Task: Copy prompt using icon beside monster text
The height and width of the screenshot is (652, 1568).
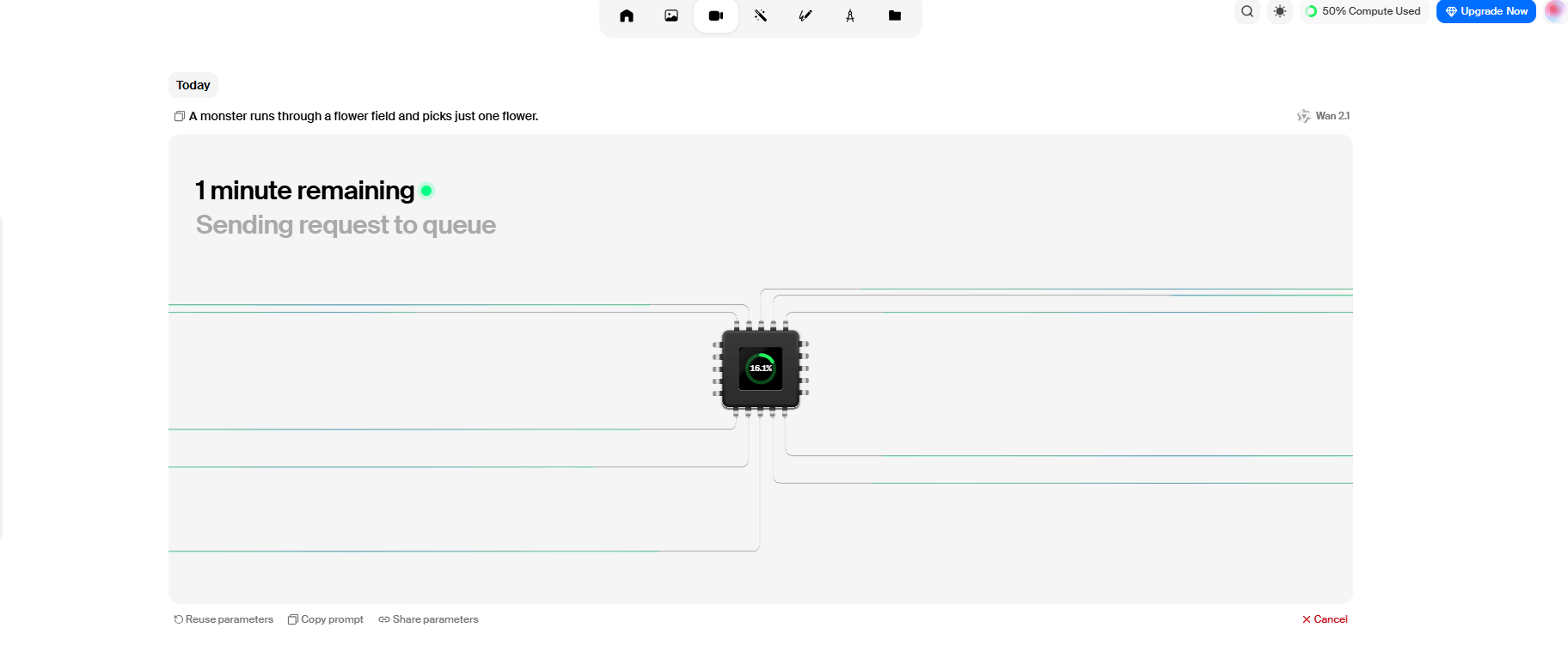Action: [180, 116]
